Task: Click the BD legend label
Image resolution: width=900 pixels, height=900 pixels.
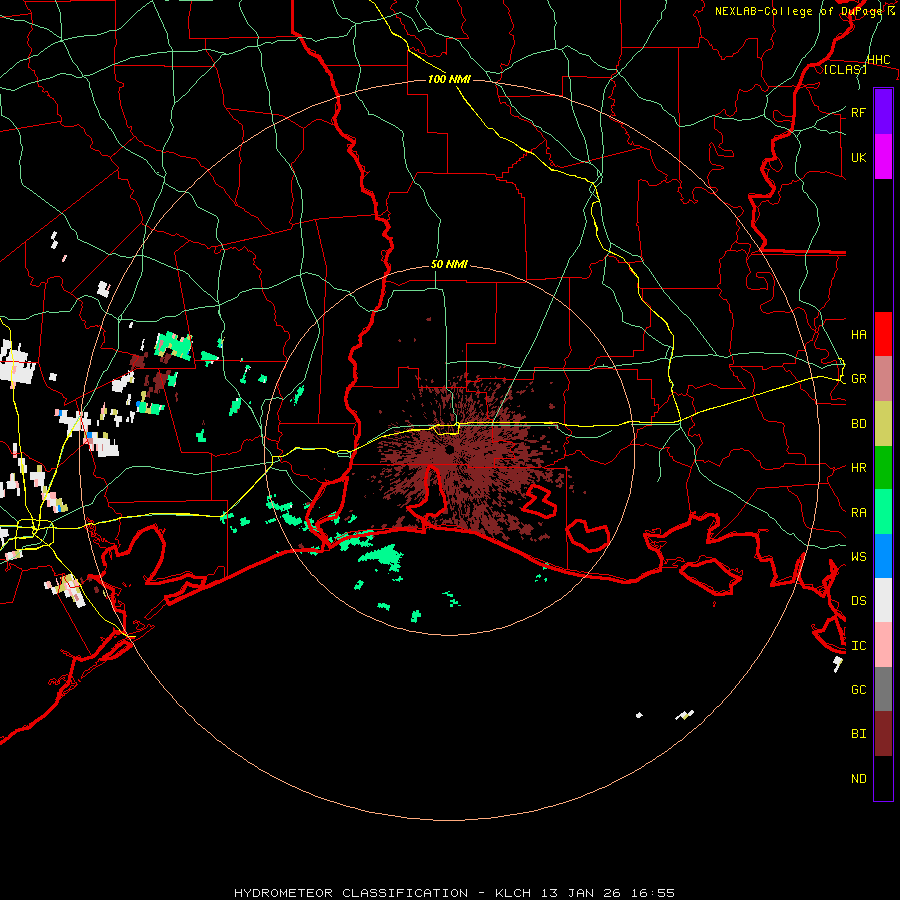Action: point(858,424)
